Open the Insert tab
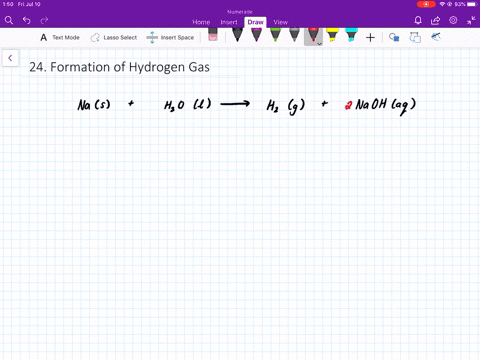Viewport: 480px width, 360px height. [229, 22]
